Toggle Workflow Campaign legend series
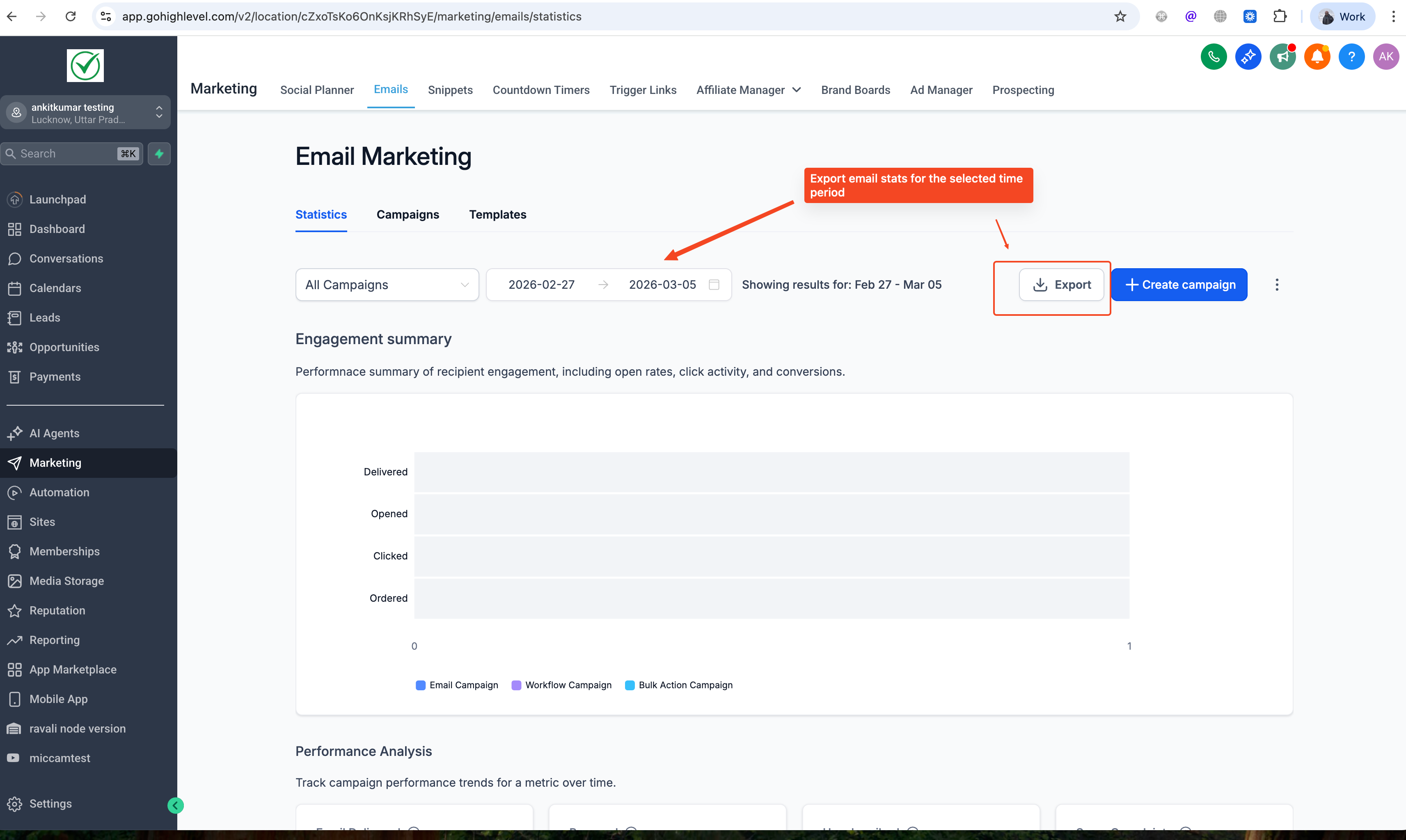Screen dimensions: 1406x840 [x=562, y=685]
